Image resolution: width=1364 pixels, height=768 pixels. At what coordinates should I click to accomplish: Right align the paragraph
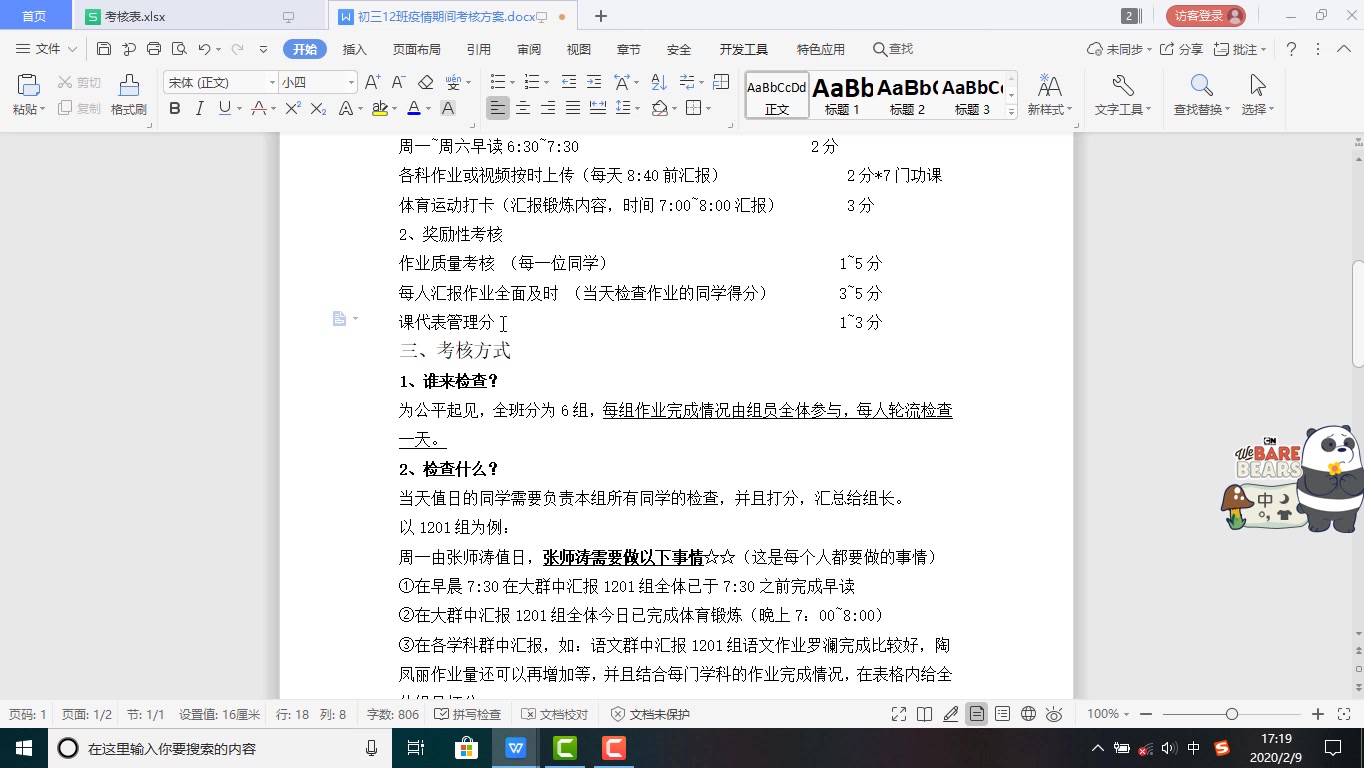[x=548, y=108]
